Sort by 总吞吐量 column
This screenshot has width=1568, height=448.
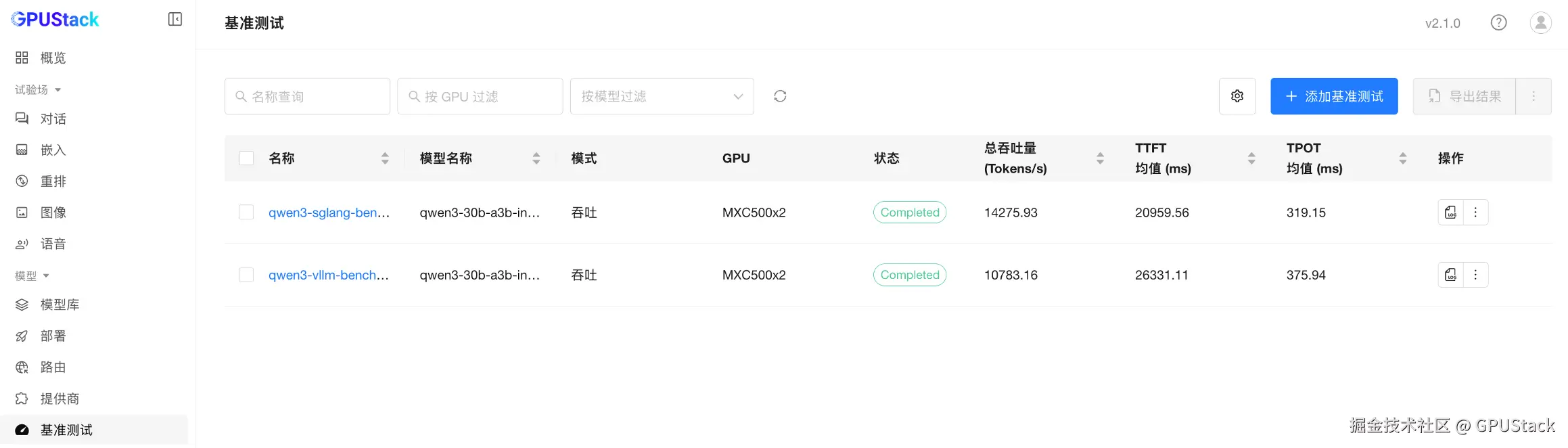1100,158
